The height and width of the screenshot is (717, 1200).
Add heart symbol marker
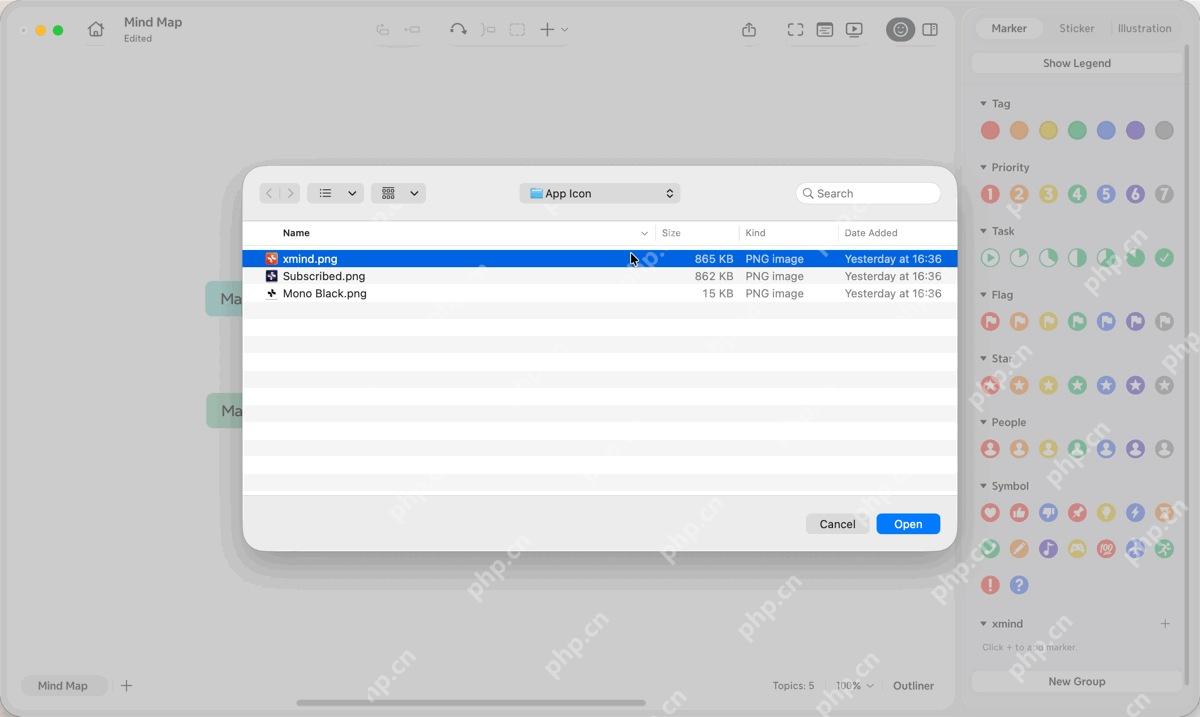click(990, 513)
